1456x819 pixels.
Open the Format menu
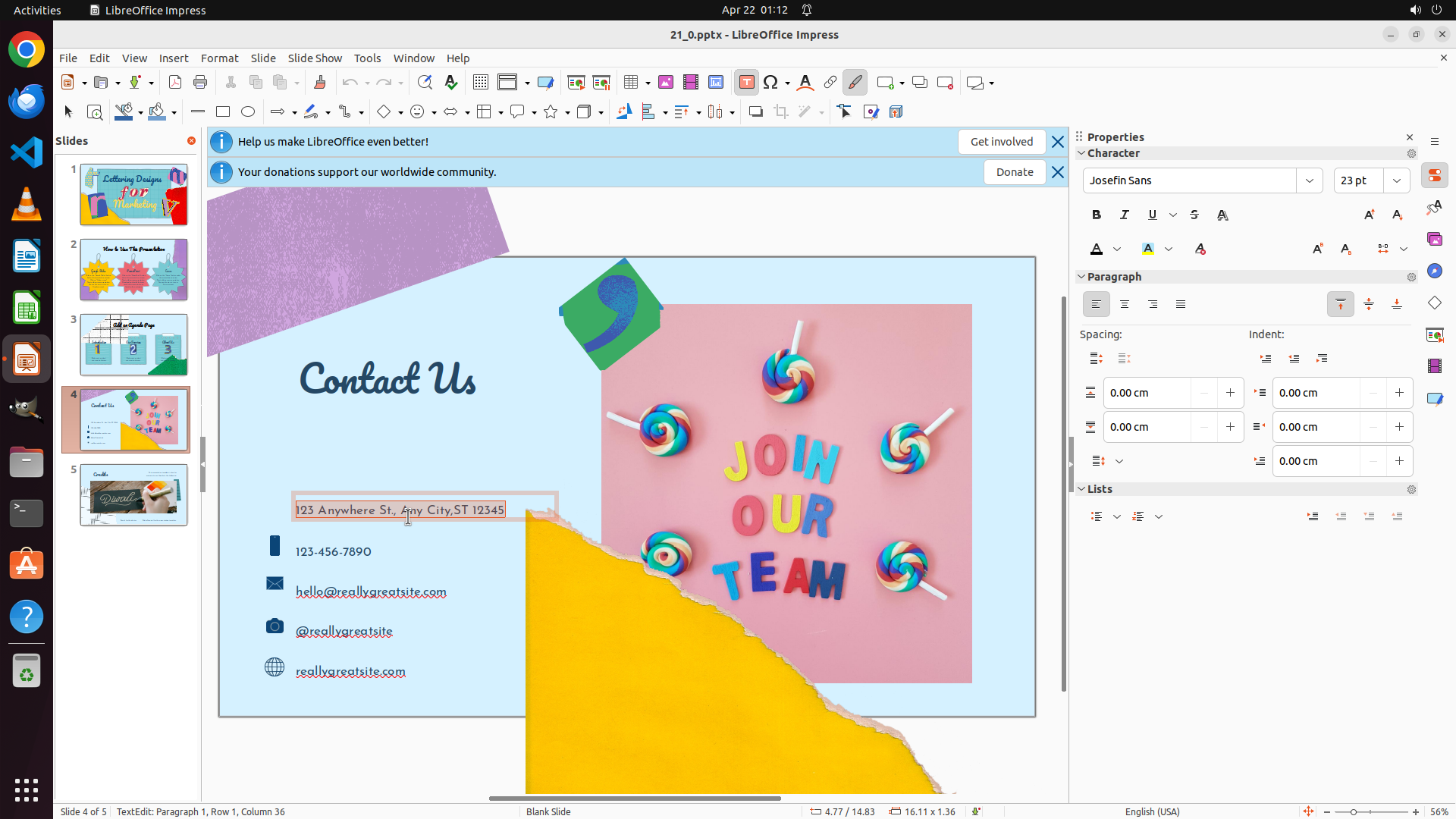[219, 58]
